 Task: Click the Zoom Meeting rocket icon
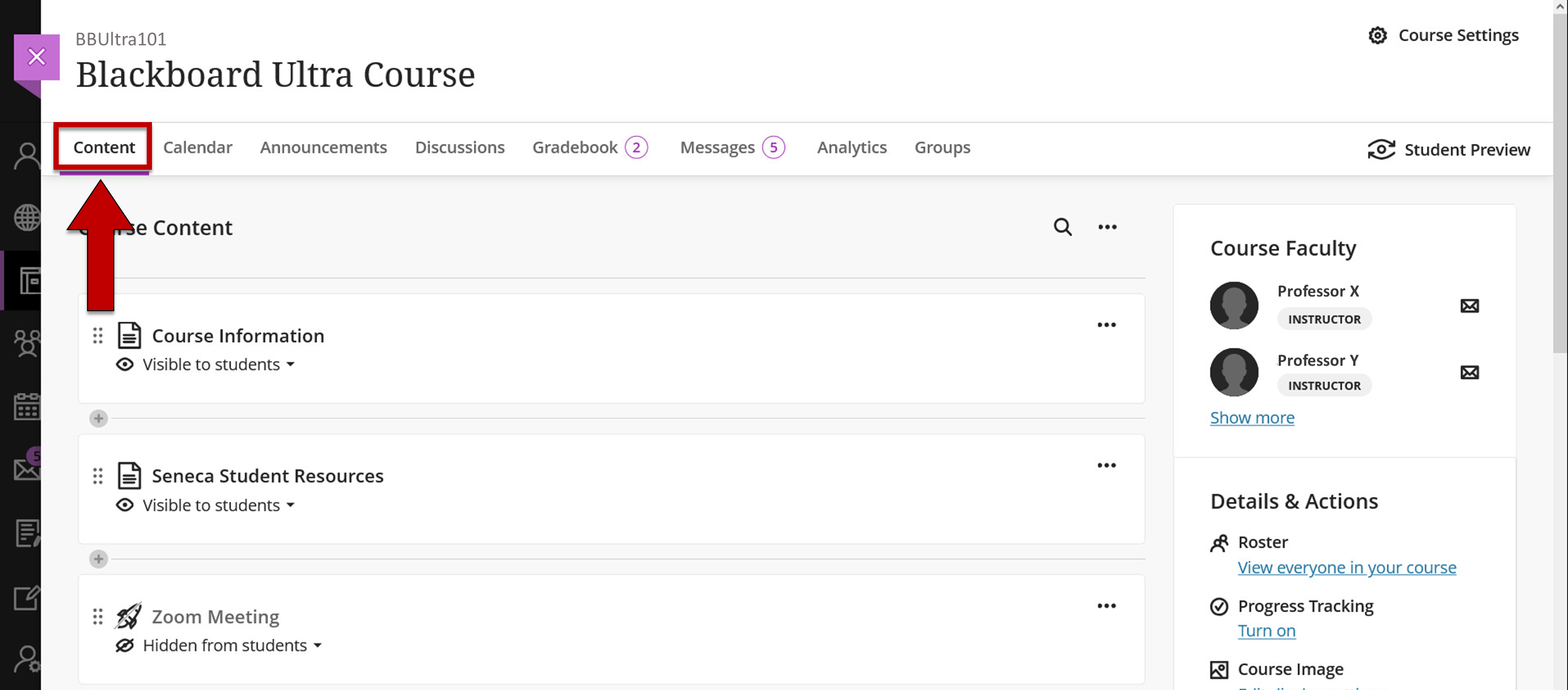pos(128,616)
